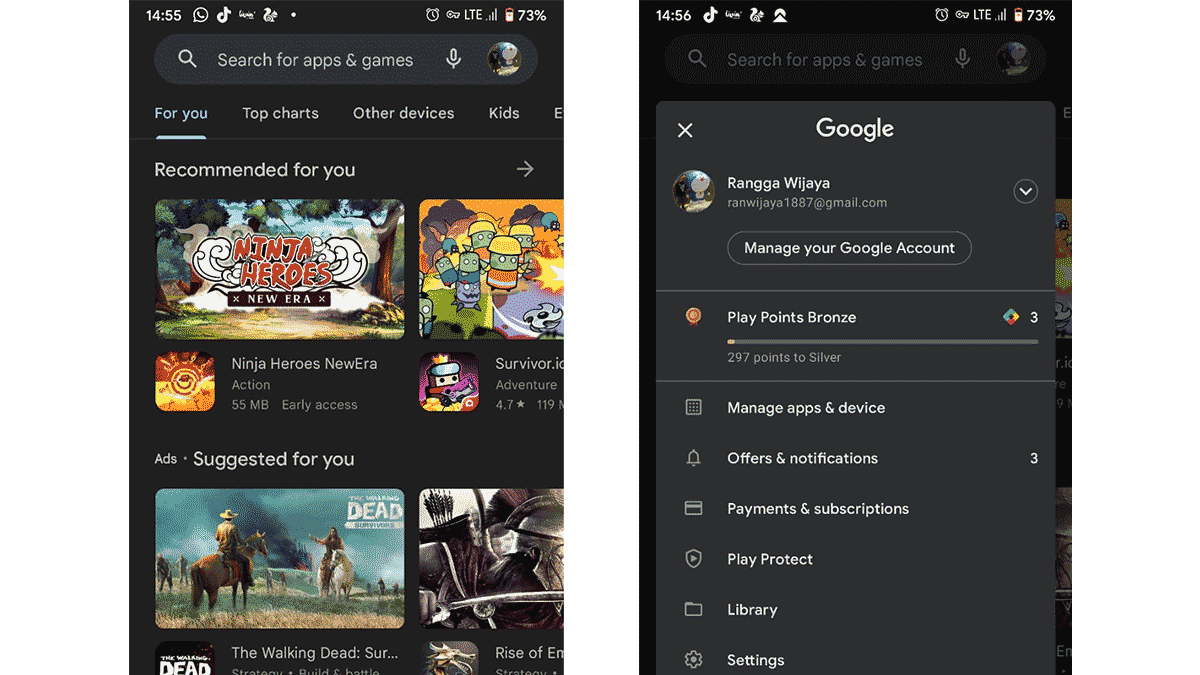The image size is (1200, 675).
Task: Tap the Search for apps & games field
Action: point(346,60)
